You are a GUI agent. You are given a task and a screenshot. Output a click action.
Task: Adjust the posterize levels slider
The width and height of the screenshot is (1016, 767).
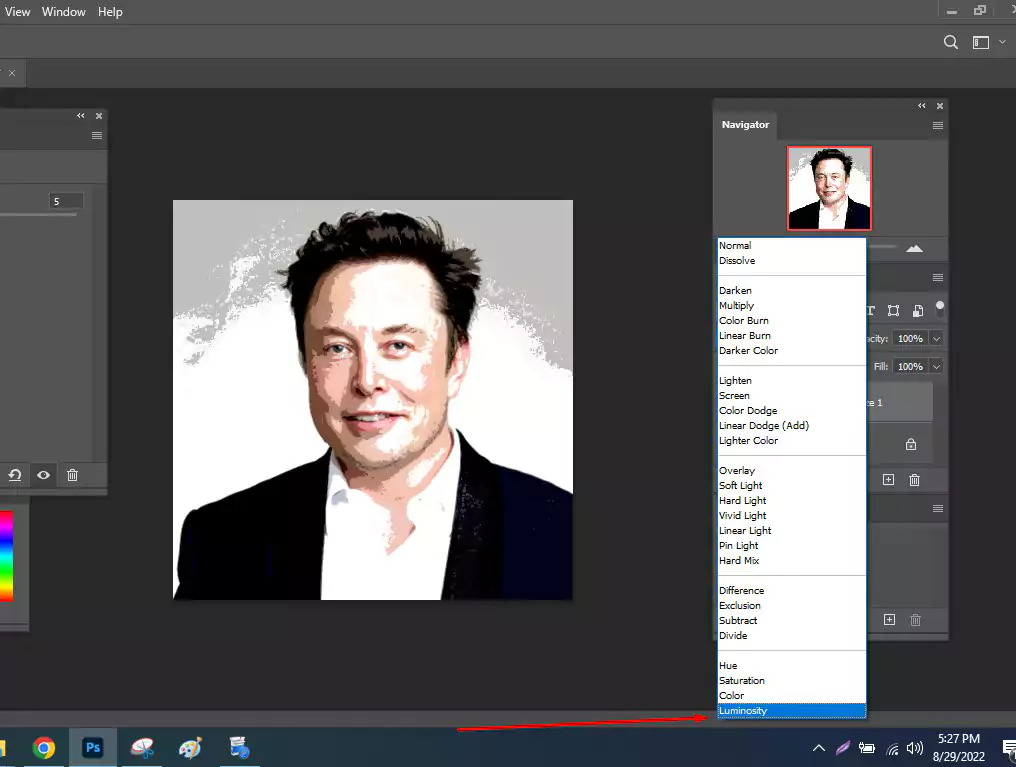click(38, 214)
